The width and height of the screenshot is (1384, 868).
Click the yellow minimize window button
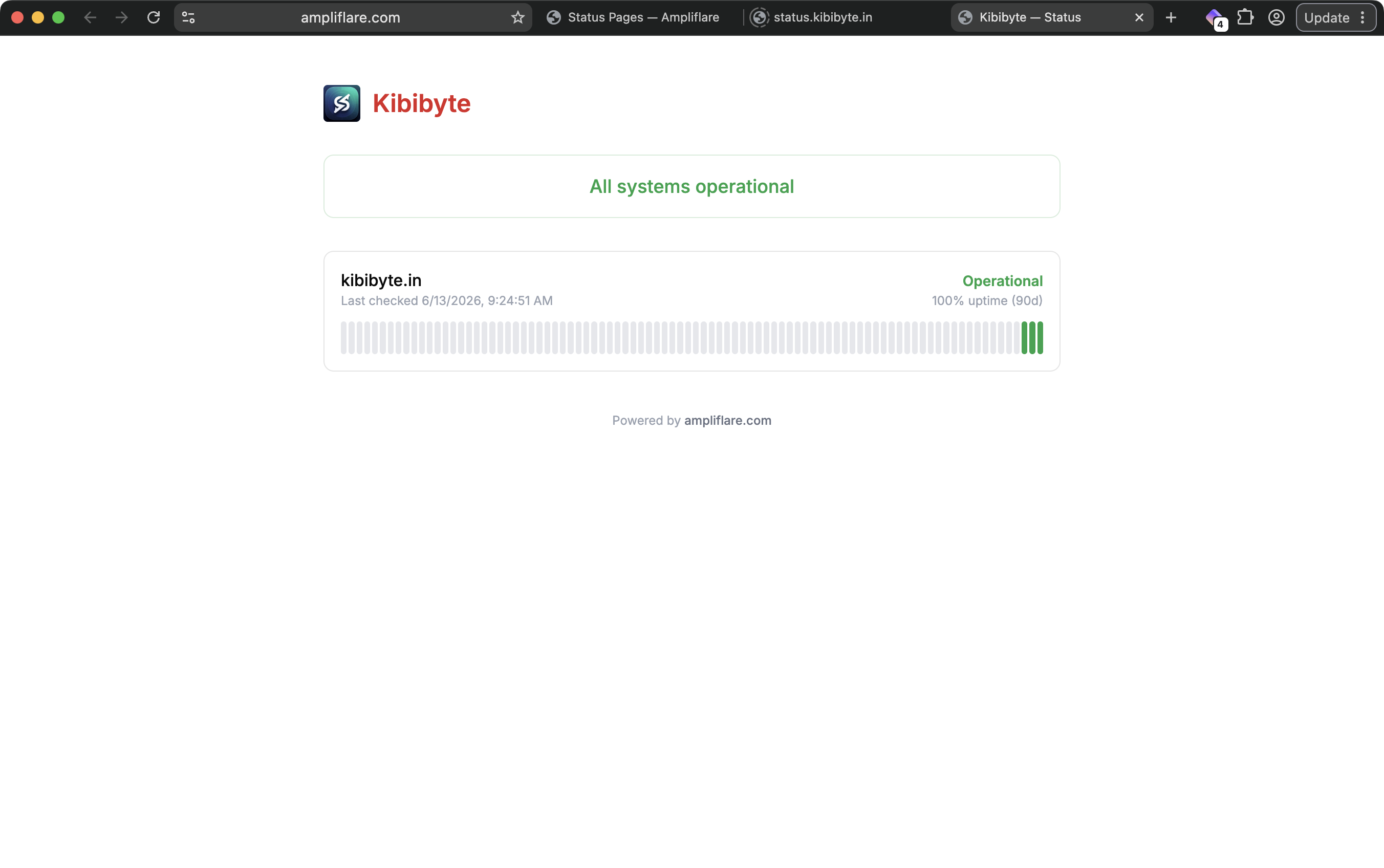[38, 17]
